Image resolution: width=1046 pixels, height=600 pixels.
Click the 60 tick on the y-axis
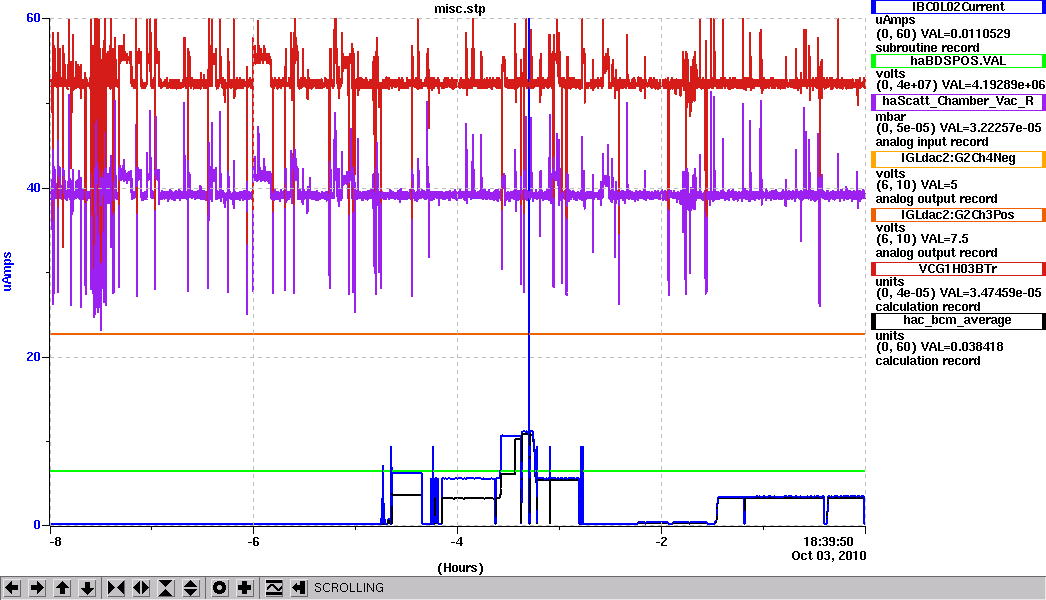[33, 18]
